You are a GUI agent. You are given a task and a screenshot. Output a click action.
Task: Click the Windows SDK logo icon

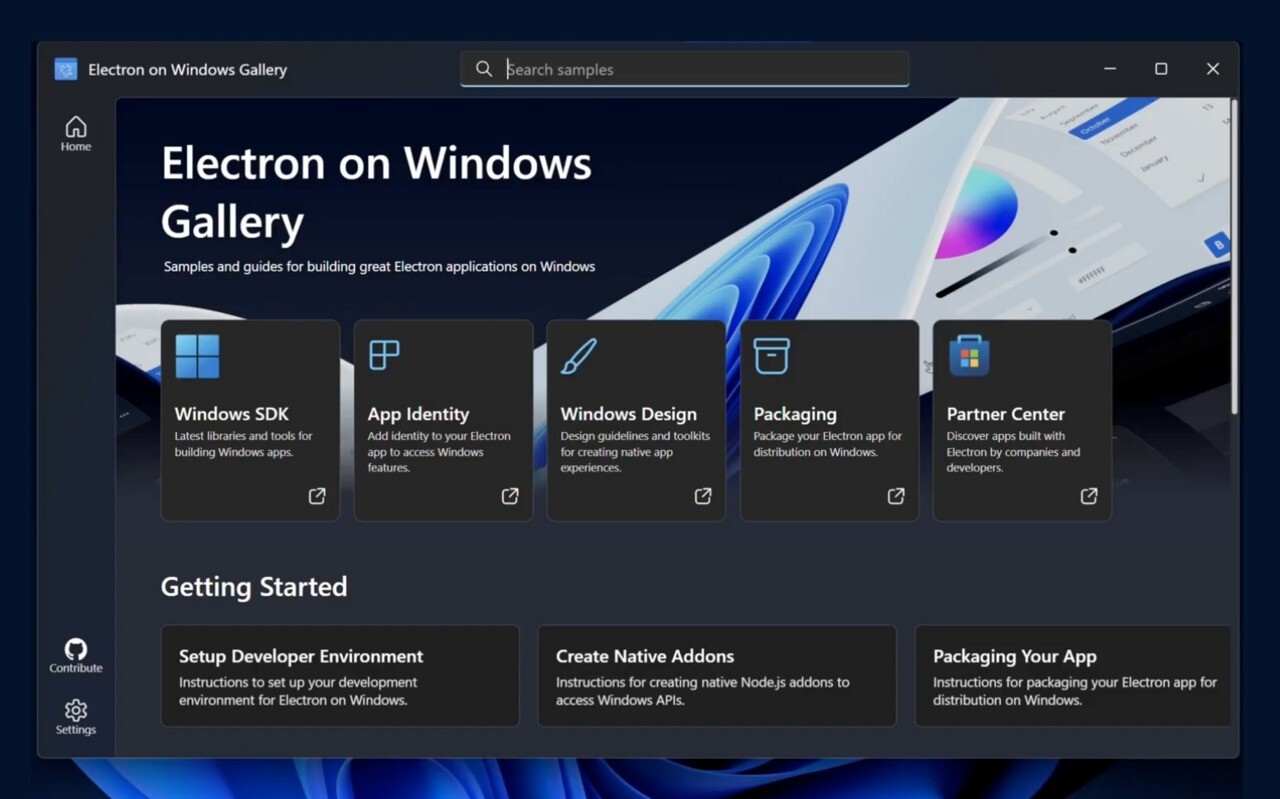click(x=197, y=356)
